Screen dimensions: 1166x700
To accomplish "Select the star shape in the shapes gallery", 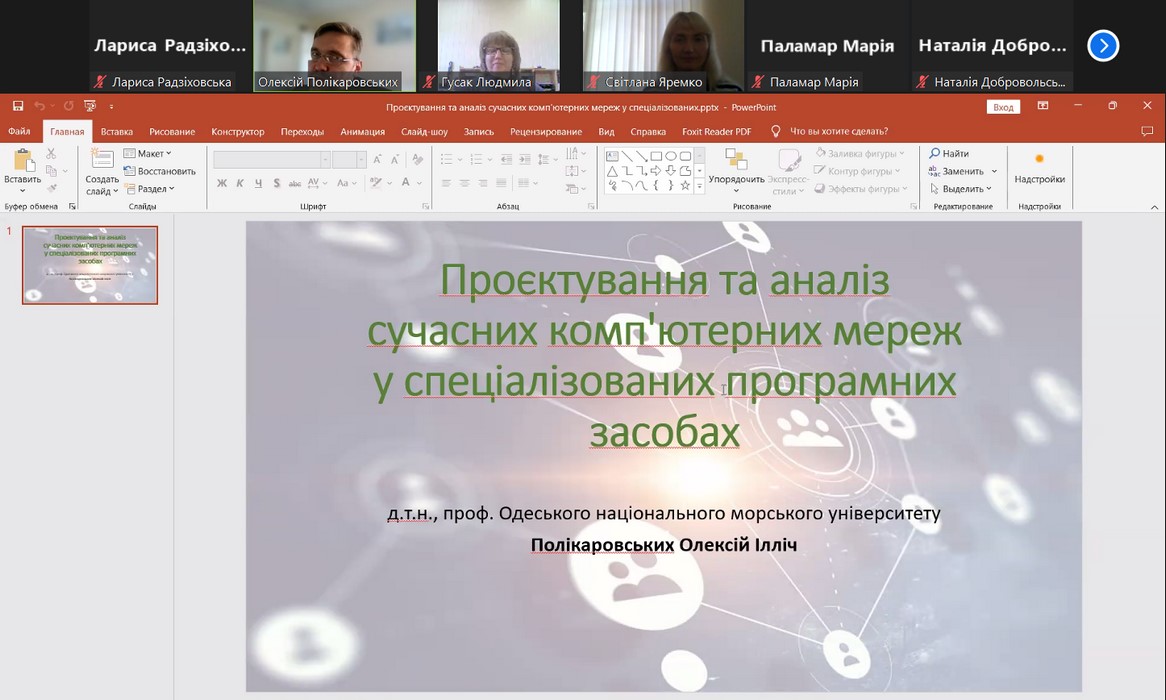I will [x=685, y=185].
